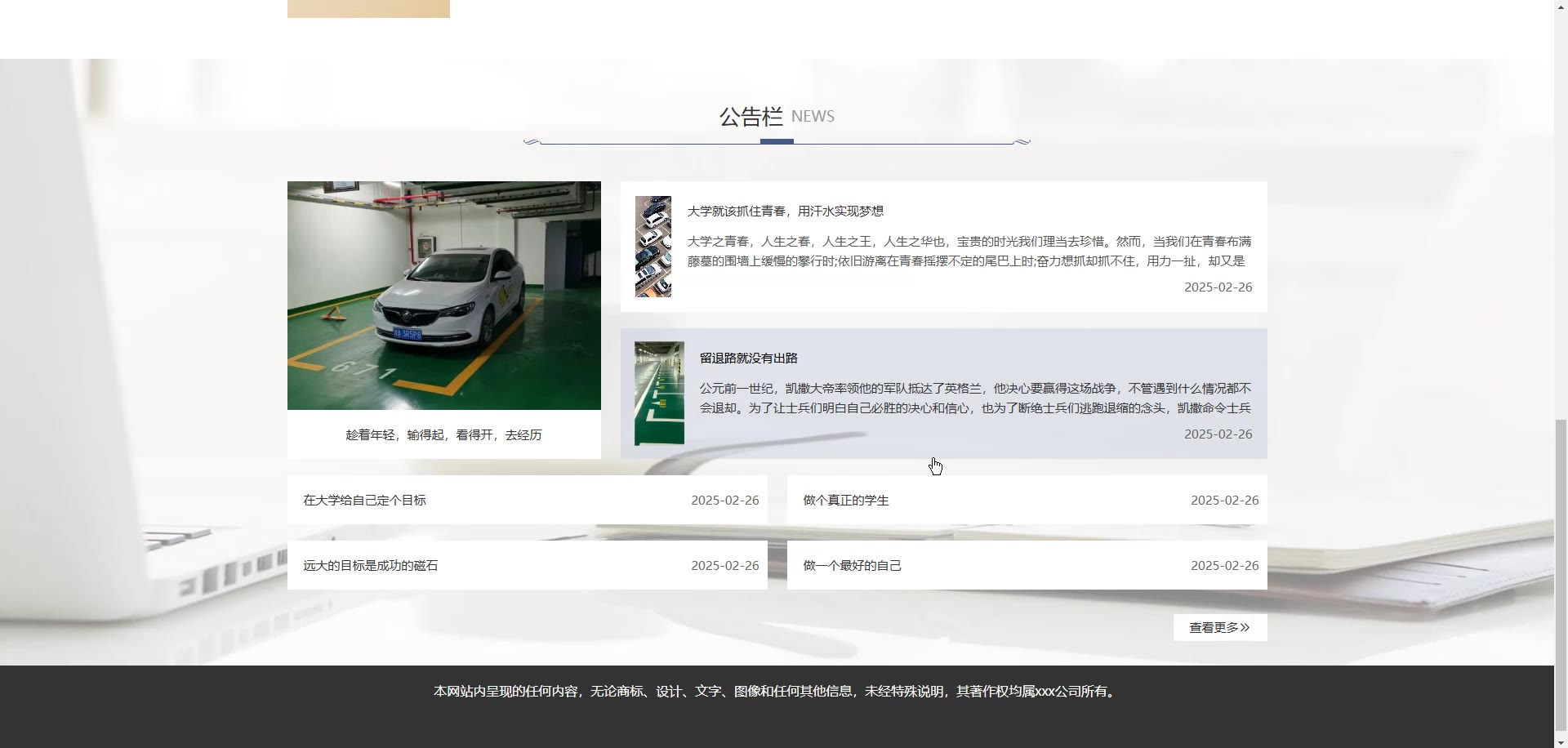1568x748 pixels.
Task: Click the aerial parking lot thumbnail
Action: tap(653, 246)
